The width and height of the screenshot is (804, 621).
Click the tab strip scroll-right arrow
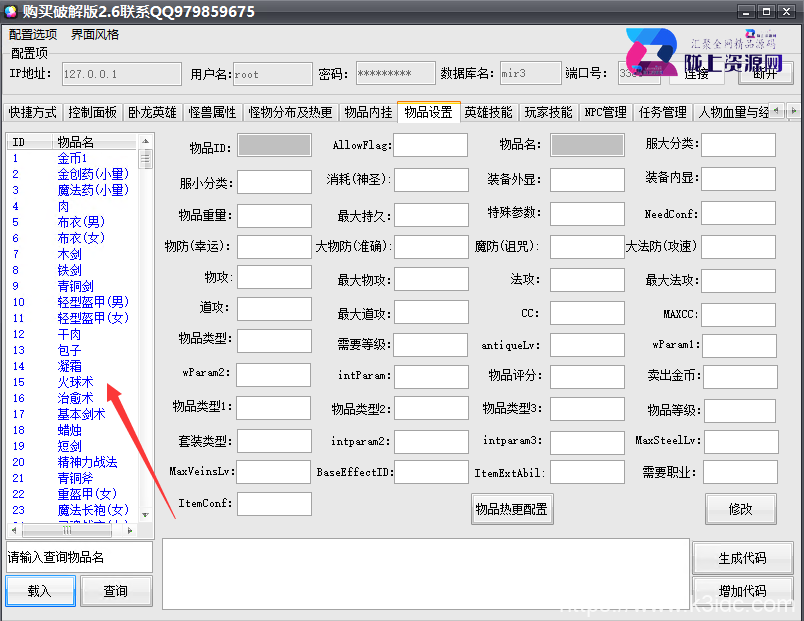793,110
